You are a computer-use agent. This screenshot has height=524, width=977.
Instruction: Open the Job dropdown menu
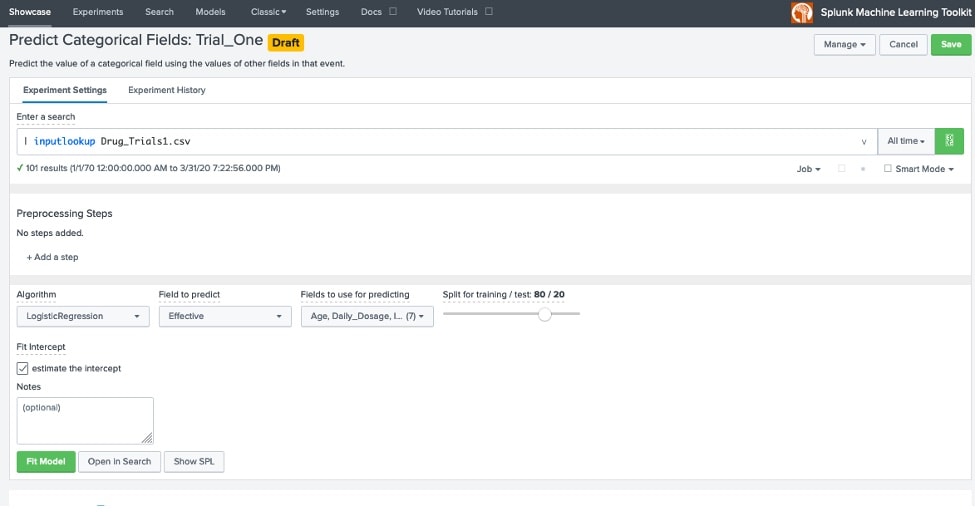[x=808, y=169]
